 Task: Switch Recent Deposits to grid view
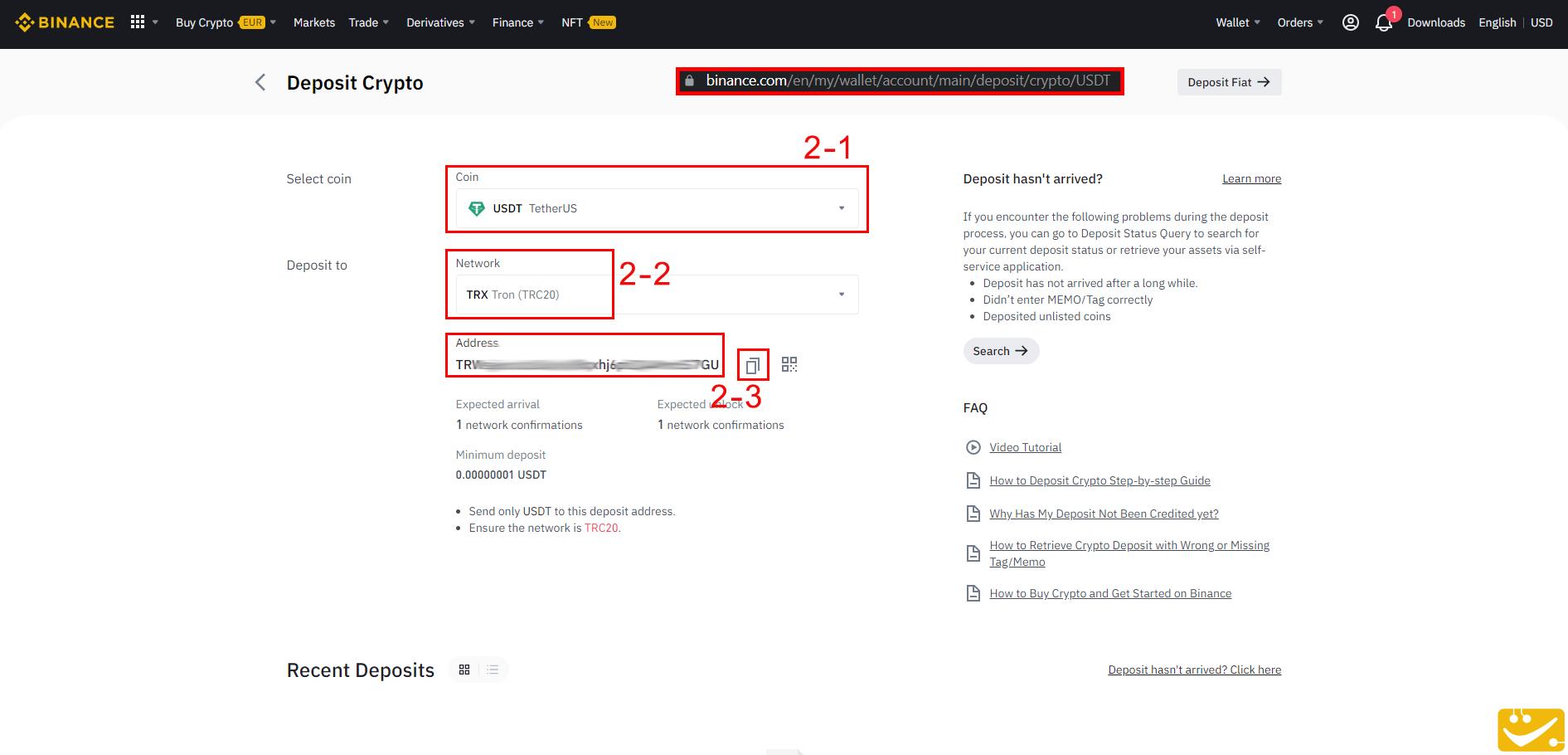(x=464, y=670)
